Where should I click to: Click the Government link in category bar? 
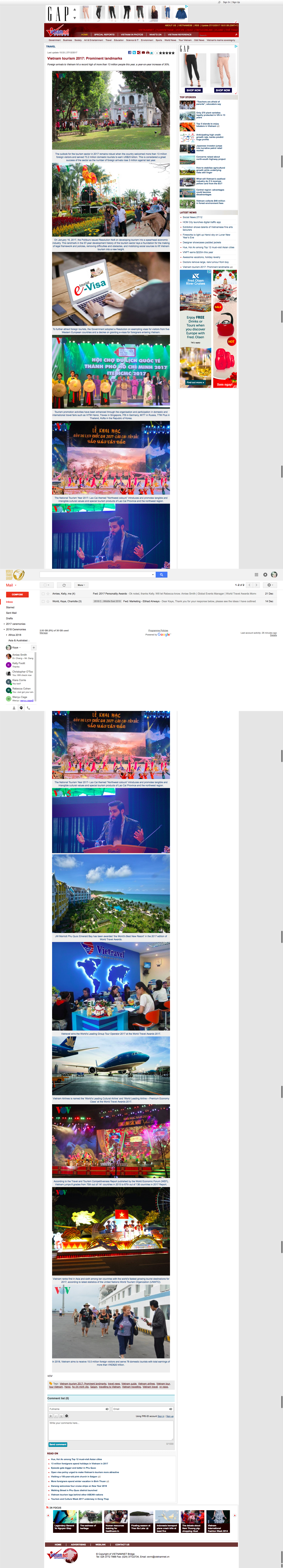(x=55, y=40)
